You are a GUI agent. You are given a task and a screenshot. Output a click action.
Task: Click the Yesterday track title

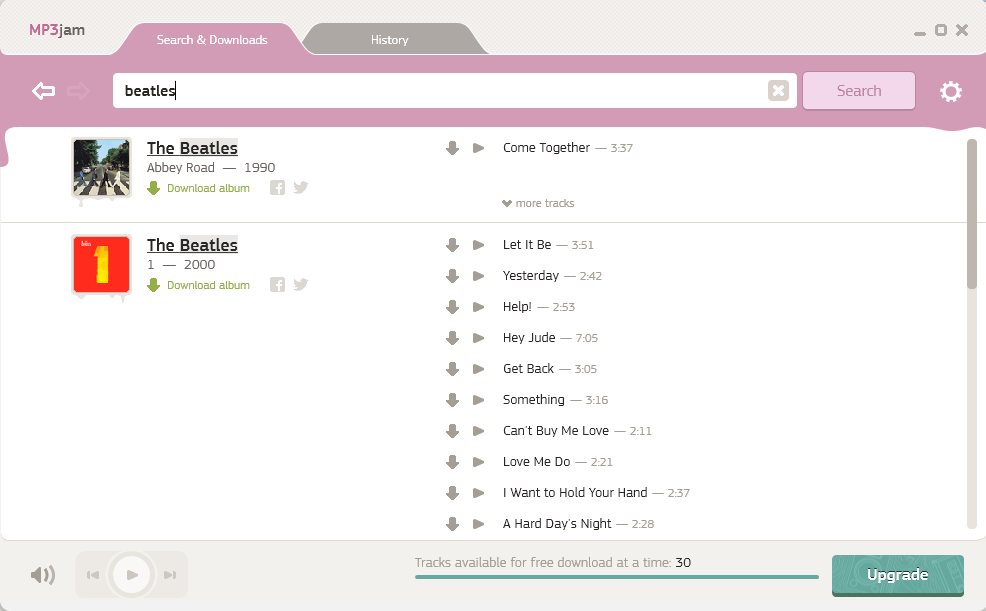pyautogui.click(x=531, y=276)
